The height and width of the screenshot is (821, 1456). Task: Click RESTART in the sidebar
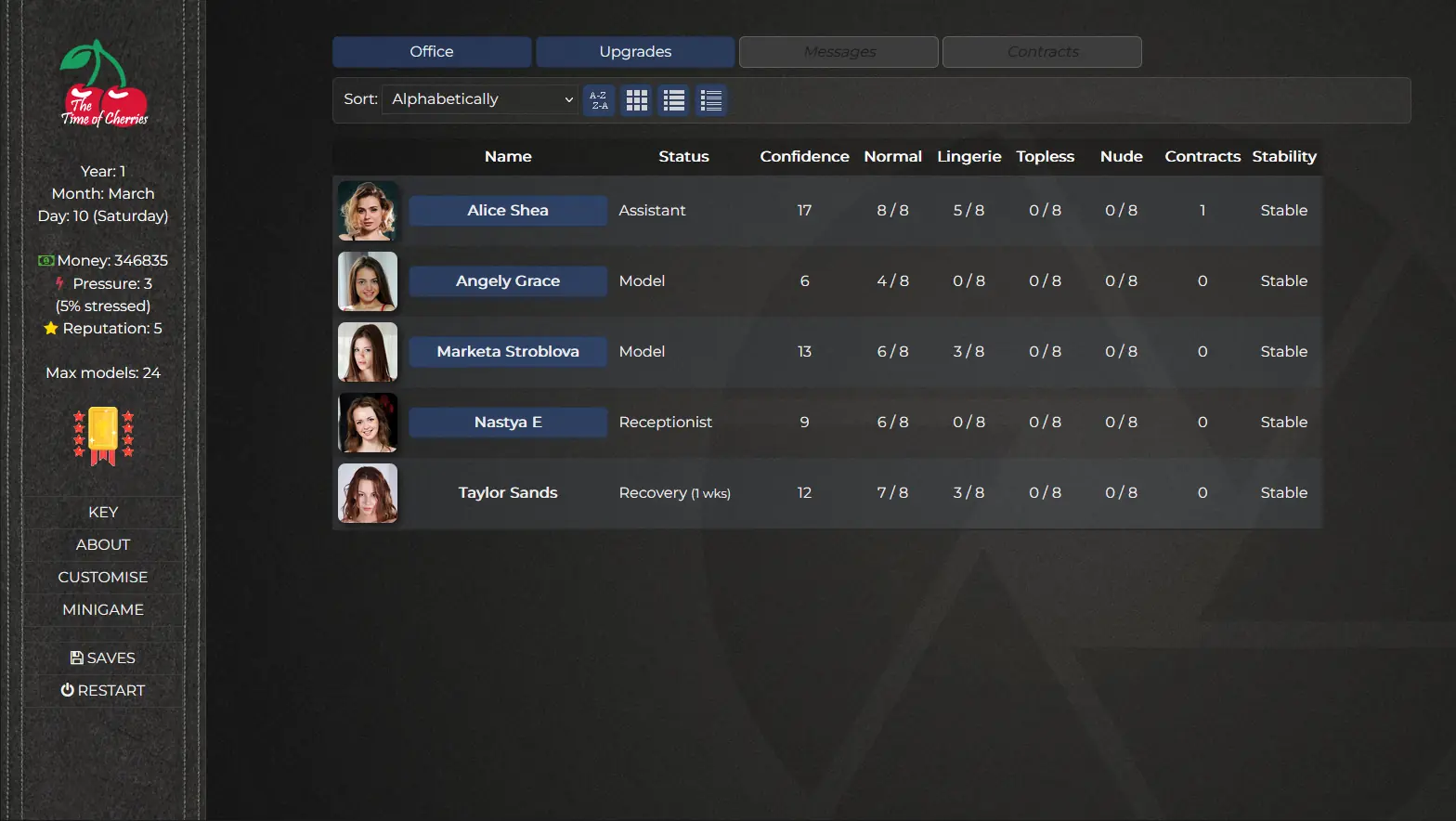point(103,691)
